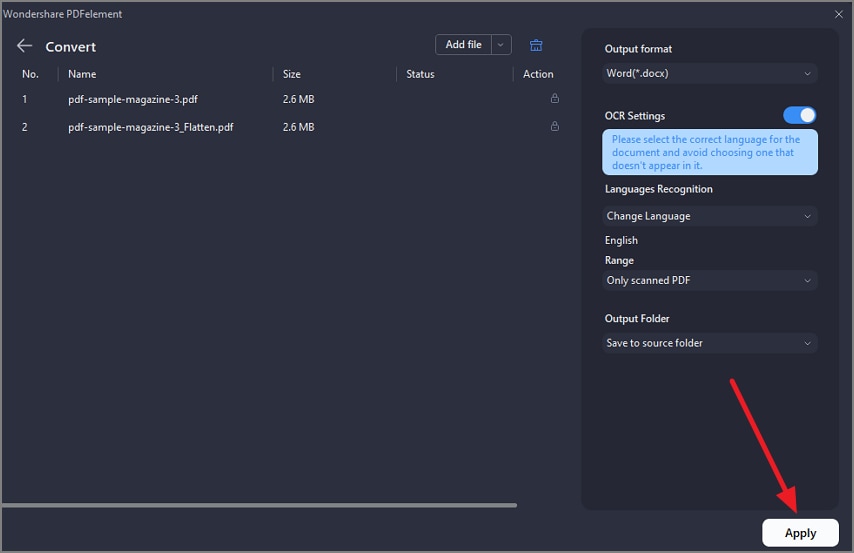Click lock icon for pdf-sample-magazine-3_Flatten.pdf row
This screenshot has height=553, width=854.
click(554, 126)
